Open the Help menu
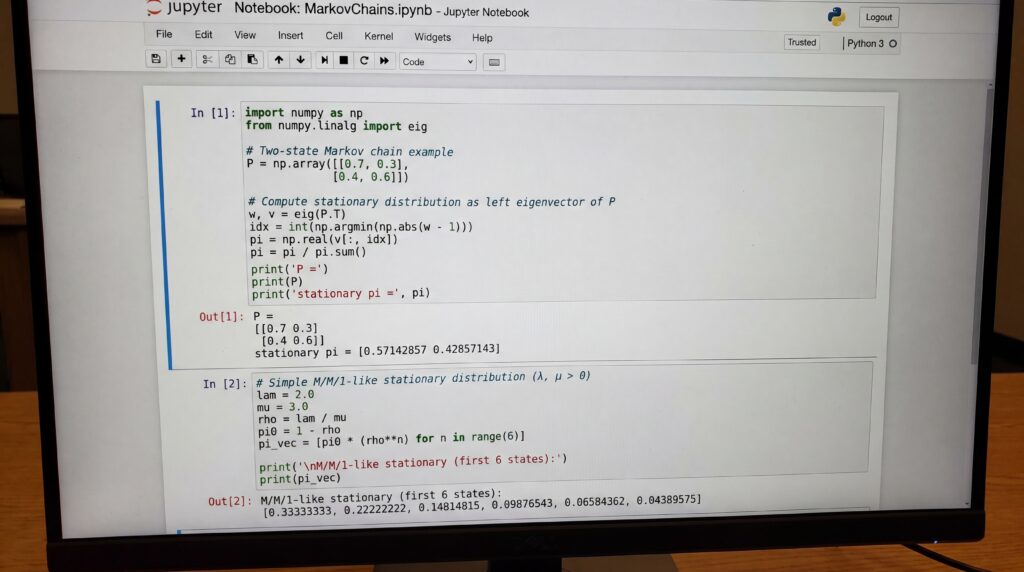 point(482,38)
